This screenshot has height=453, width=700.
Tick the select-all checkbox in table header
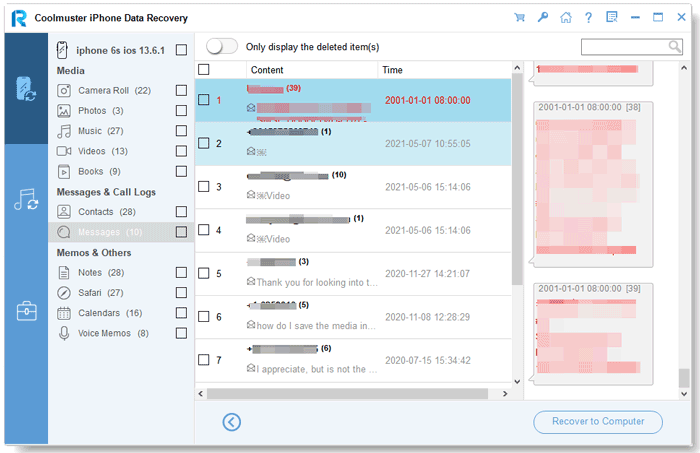(x=204, y=70)
